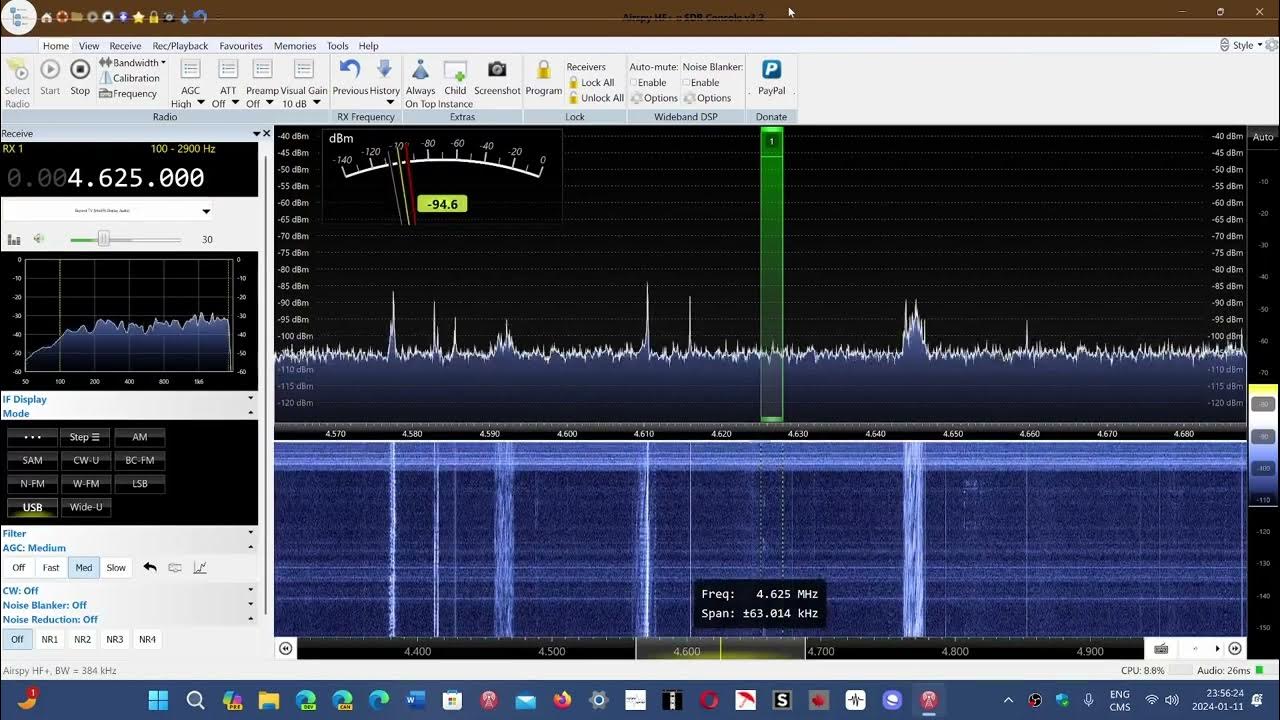Click the AGC display icon beside undo arrow

(175, 567)
